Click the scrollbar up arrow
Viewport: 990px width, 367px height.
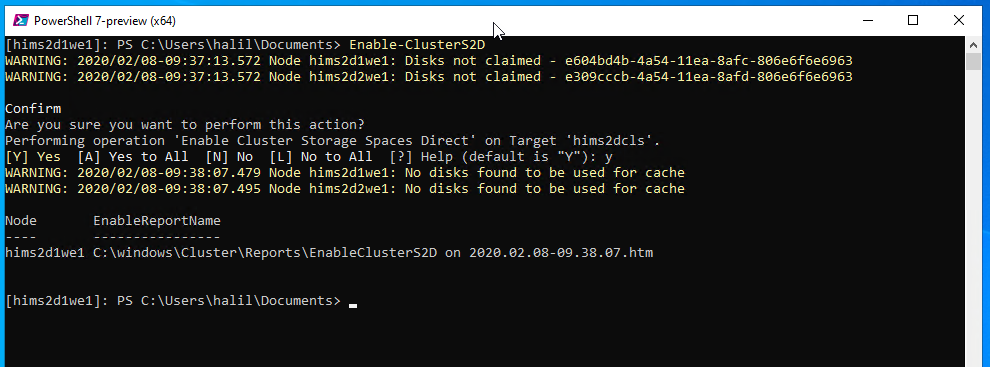coord(972,44)
